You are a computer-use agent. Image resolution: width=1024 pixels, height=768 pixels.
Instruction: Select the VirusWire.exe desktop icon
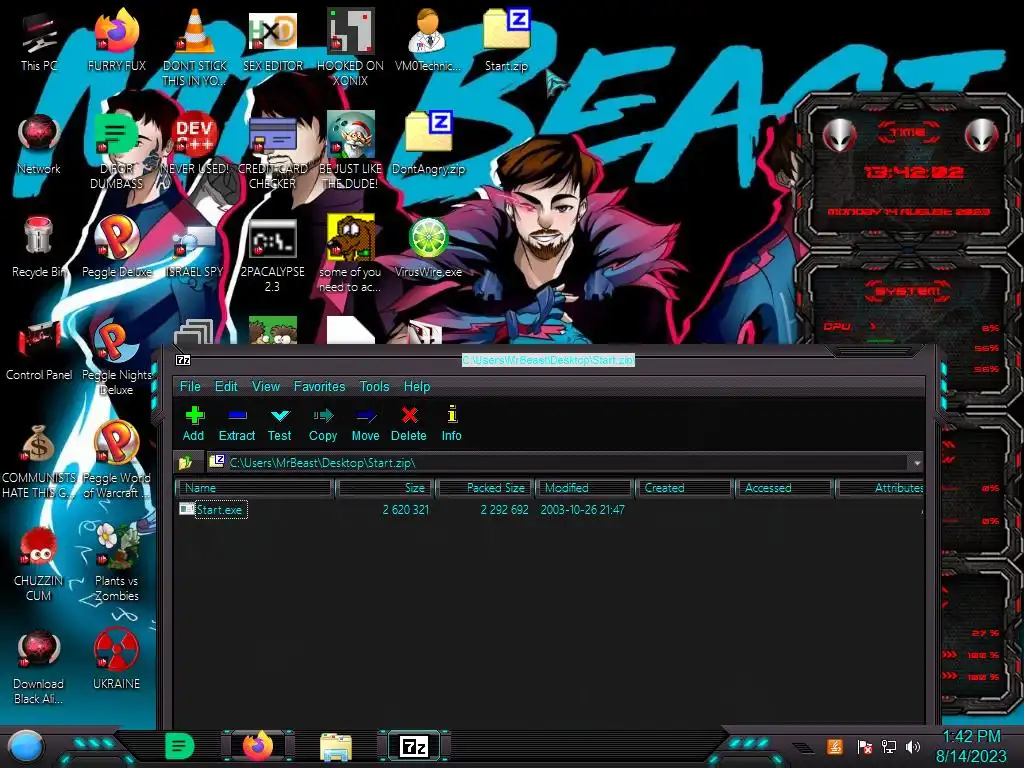click(428, 247)
